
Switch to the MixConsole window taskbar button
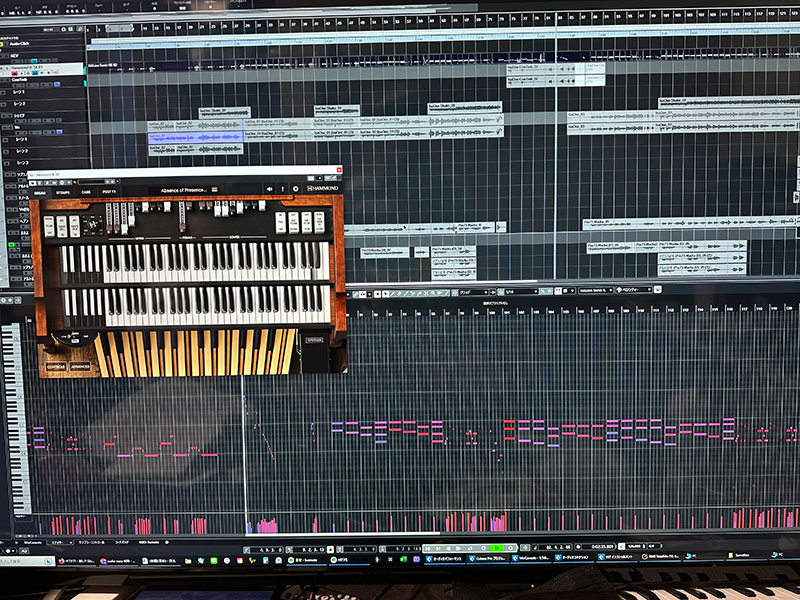pyautogui.click(x=531, y=558)
